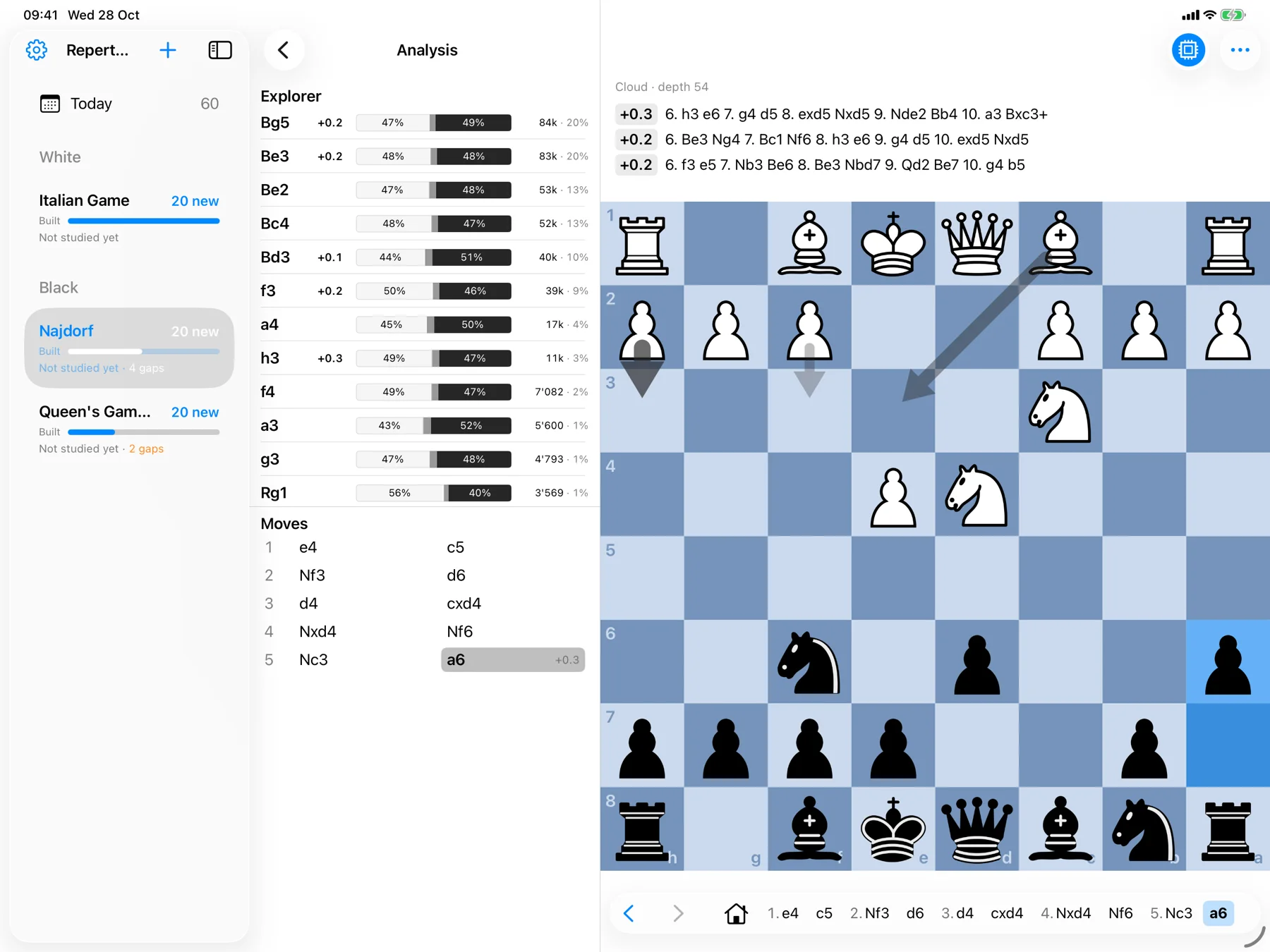This screenshot has width=1270, height=952.
Task: Go back using Analysis chevron button
Action: 284,50
